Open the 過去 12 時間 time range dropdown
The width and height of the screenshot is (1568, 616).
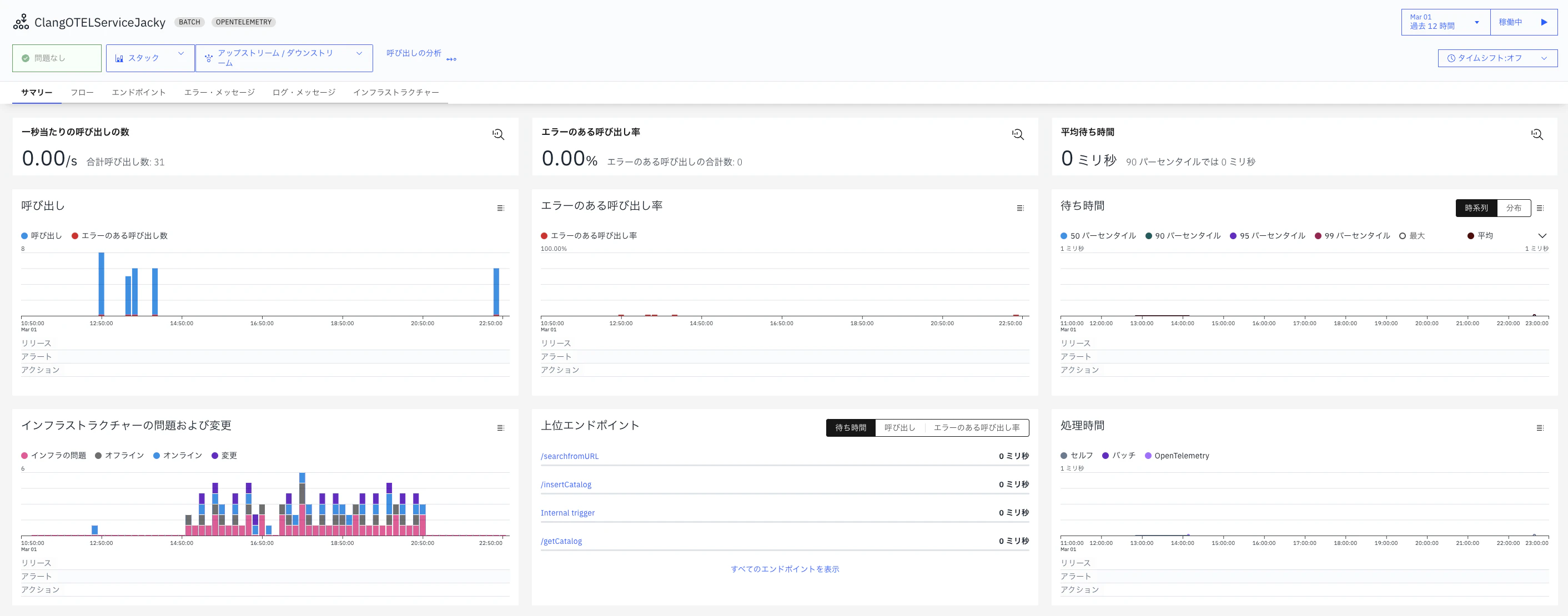coord(1445,22)
